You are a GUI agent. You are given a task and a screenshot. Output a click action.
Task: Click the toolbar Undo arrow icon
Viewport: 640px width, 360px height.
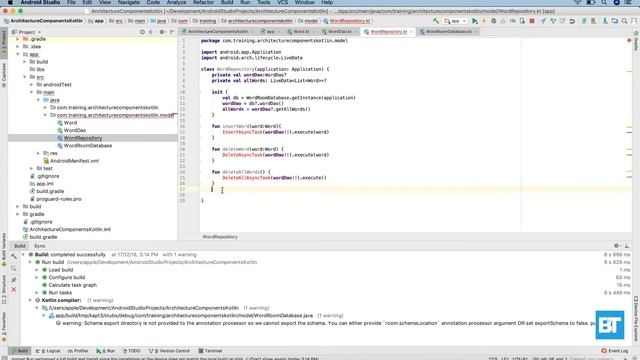point(572,21)
